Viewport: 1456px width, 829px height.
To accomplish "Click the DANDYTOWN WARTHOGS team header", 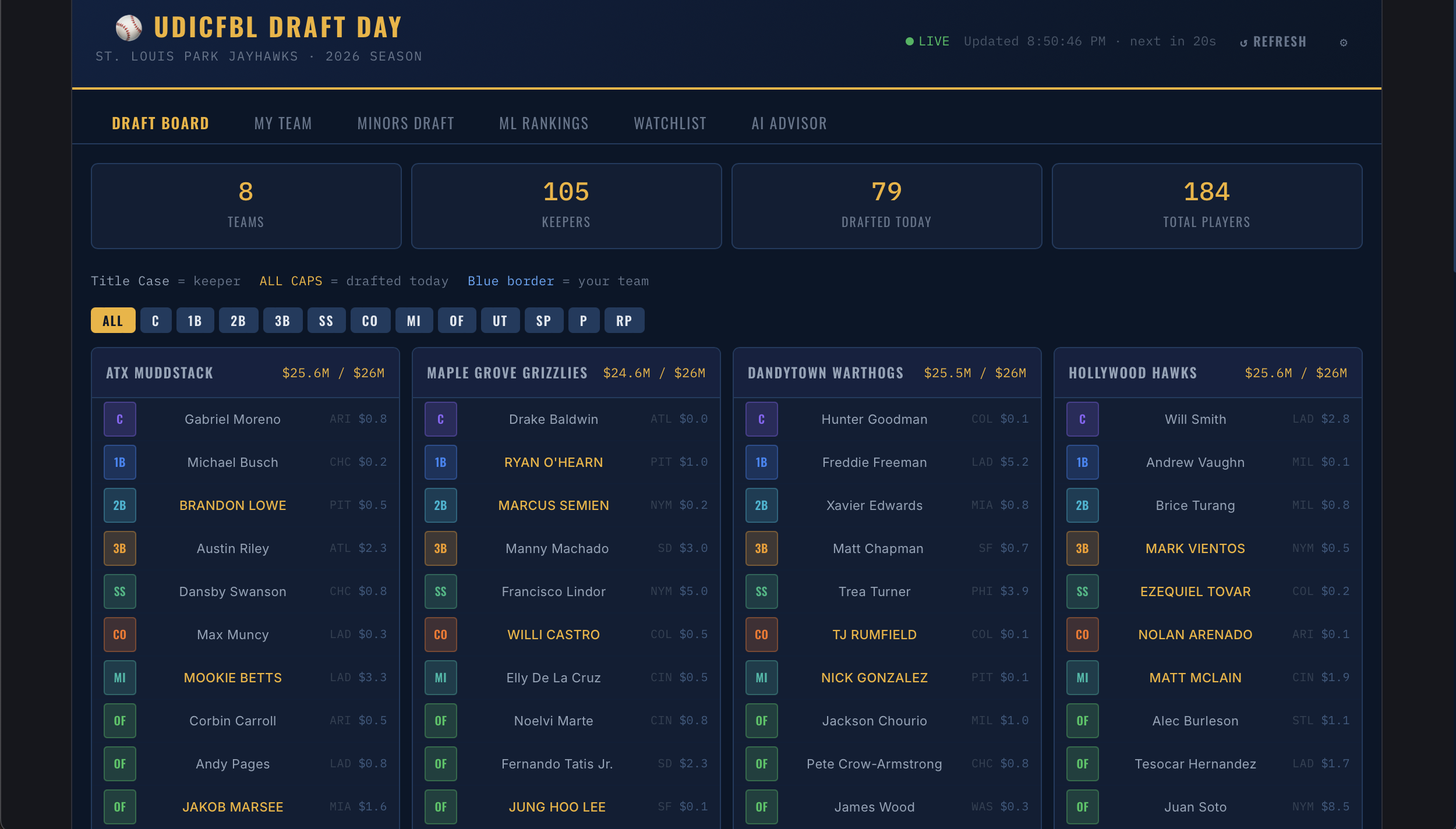I will coord(887,373).
